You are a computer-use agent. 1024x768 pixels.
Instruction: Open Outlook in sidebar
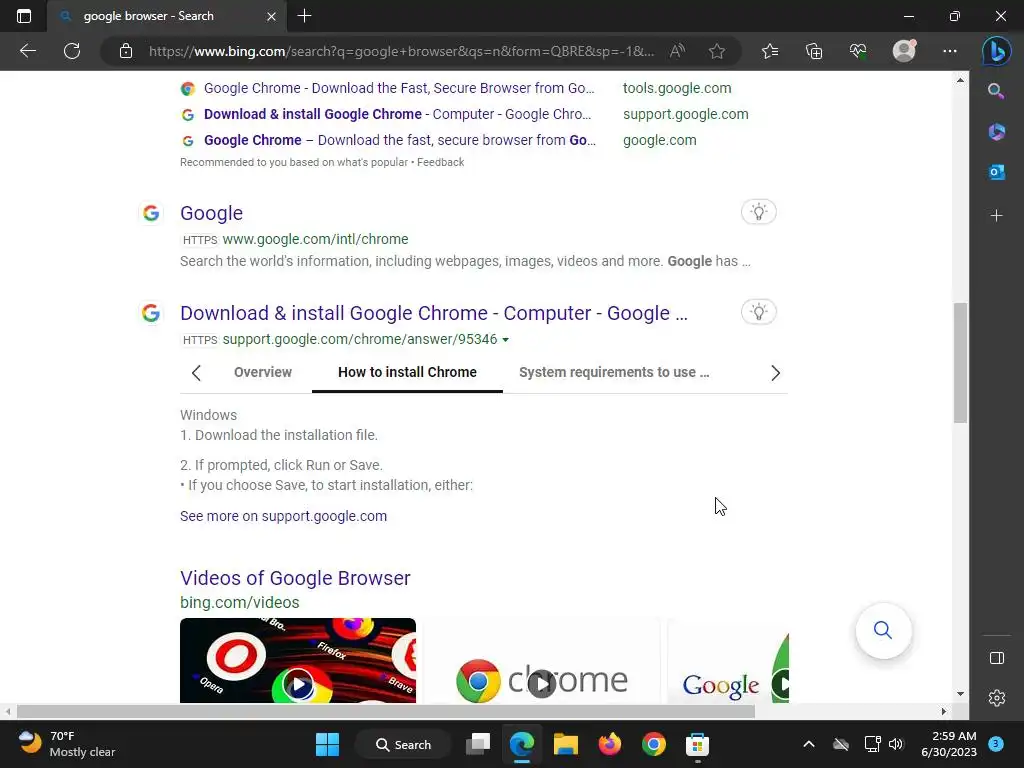coord(997,172)
